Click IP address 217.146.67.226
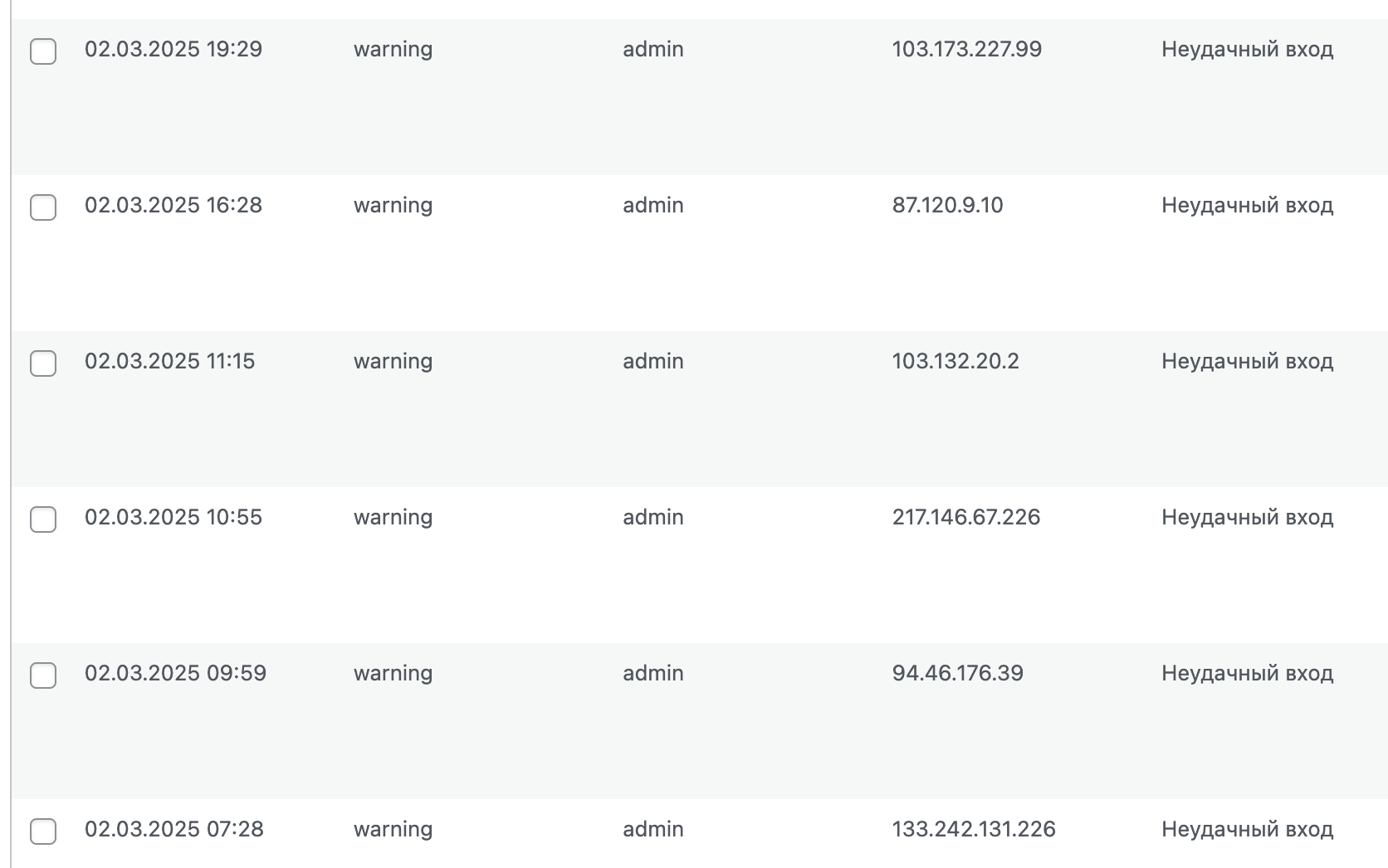Screen dimensions: 1388x868 (x=965, y=518)
